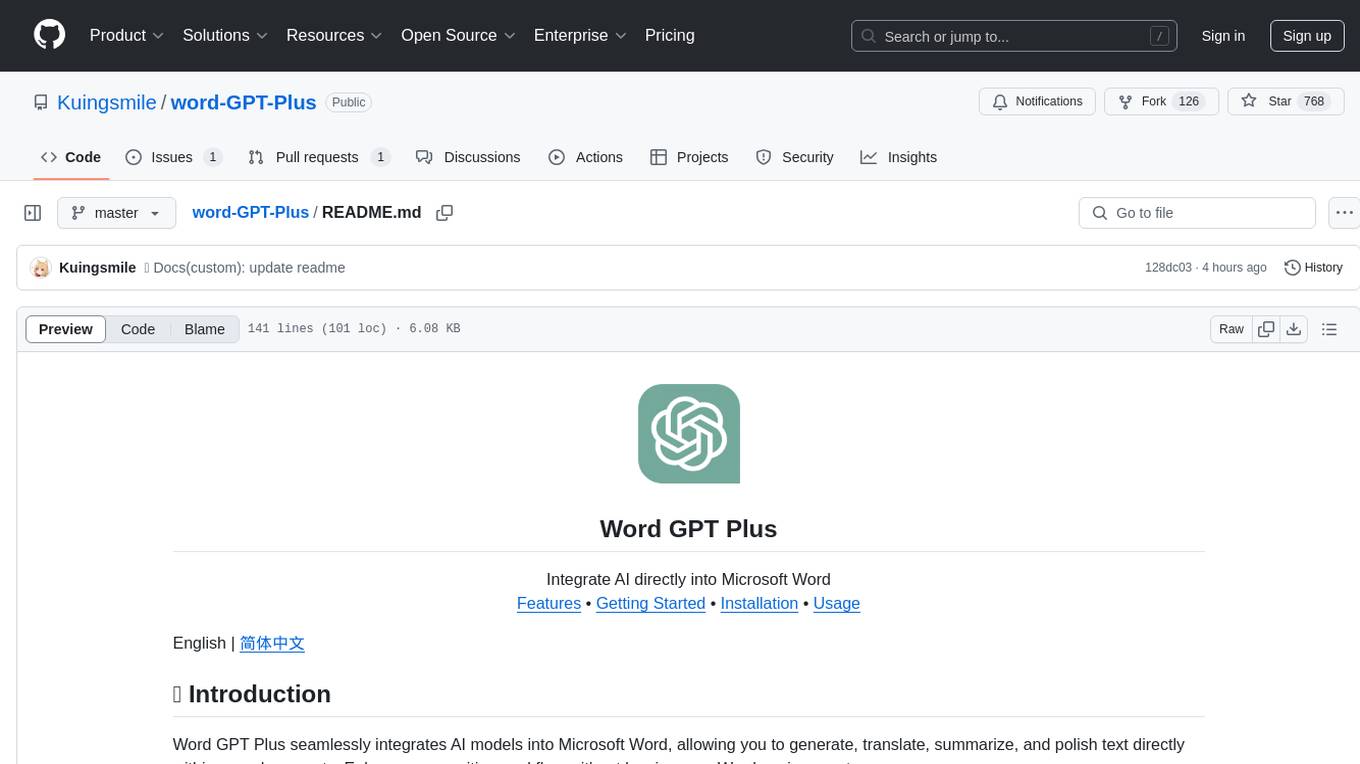
Task: Copy the raw file contents
Action: point(1266,329)
